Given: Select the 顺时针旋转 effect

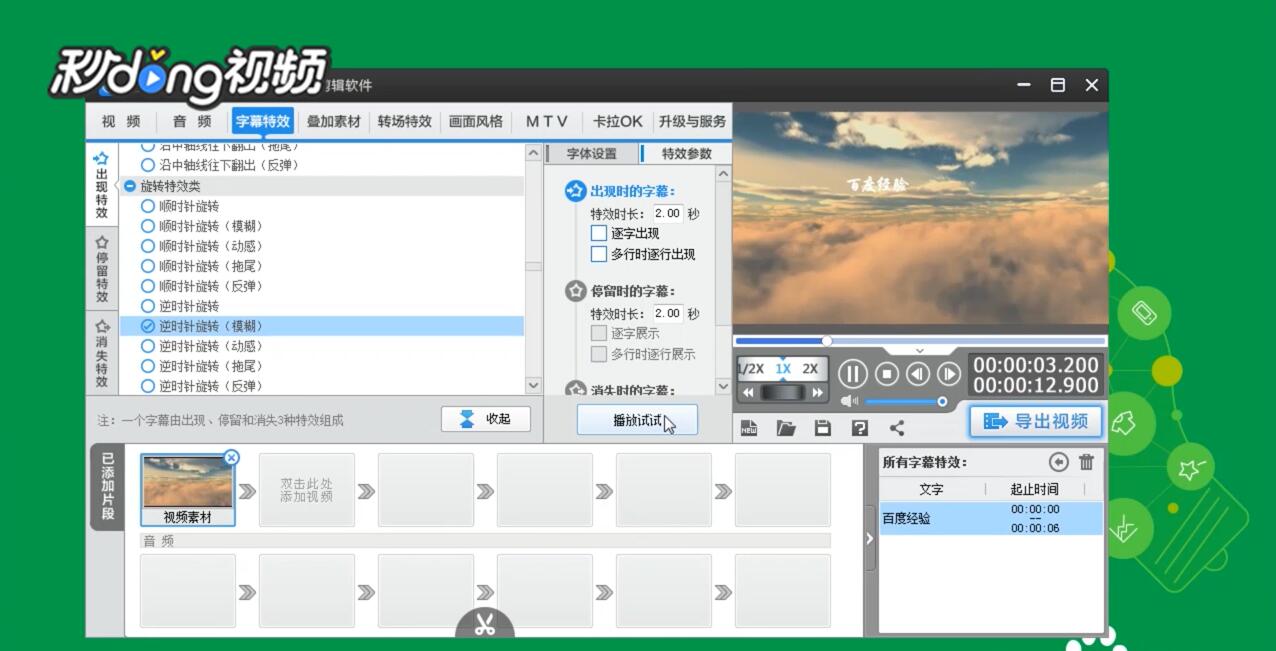Looking at the screenshot, I should (x=180, y=206).
